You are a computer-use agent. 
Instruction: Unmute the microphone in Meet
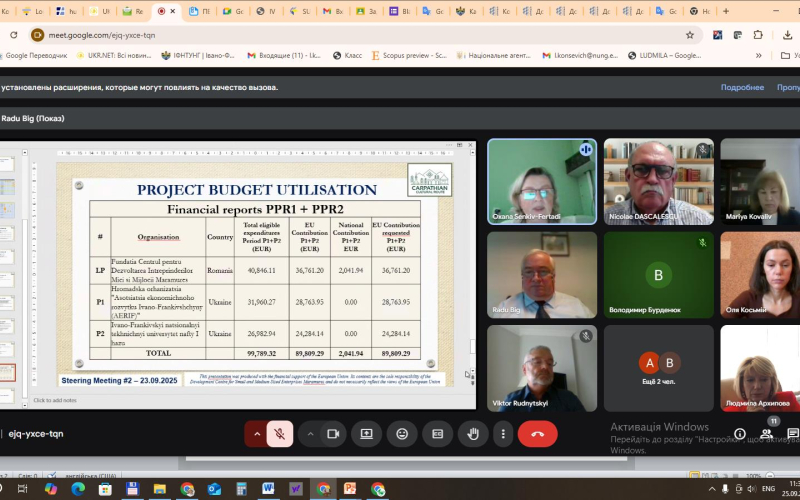tap(280, 434)
